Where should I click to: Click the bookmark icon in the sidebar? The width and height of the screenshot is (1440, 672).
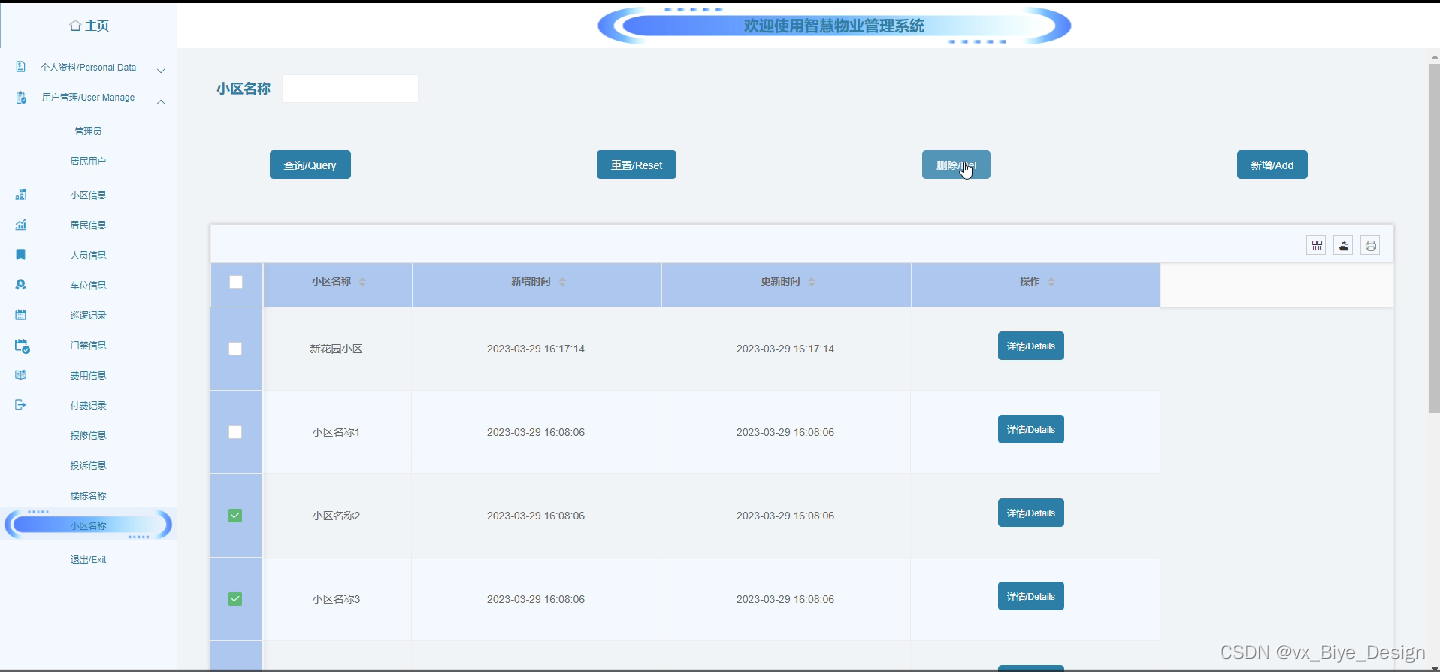point(21,255)
